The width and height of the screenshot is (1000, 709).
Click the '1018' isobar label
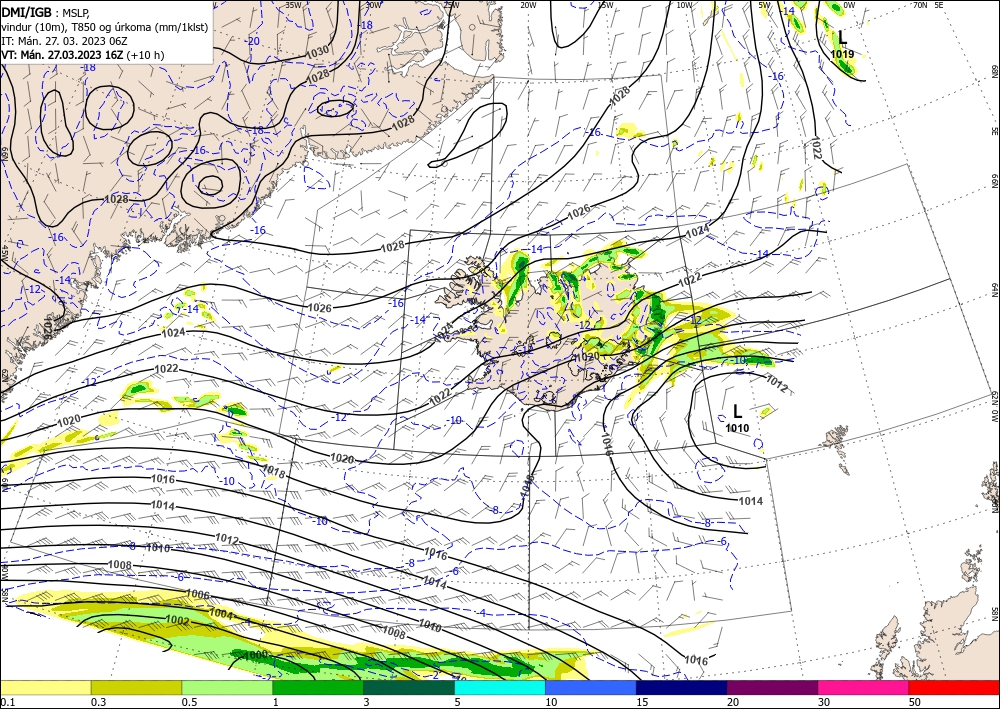tap(274, 471)
